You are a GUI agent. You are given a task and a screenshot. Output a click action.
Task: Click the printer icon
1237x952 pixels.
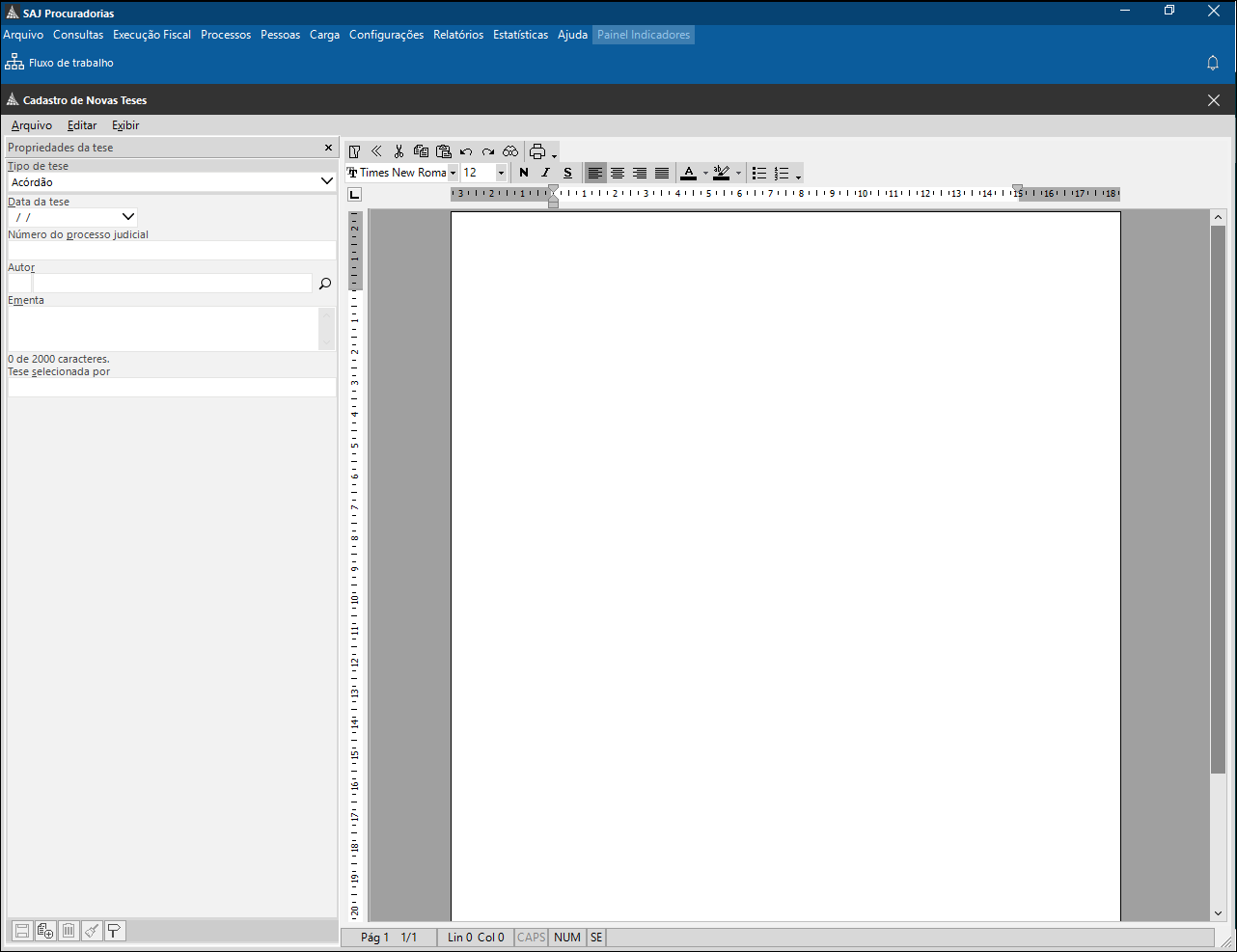coord(537,151)
